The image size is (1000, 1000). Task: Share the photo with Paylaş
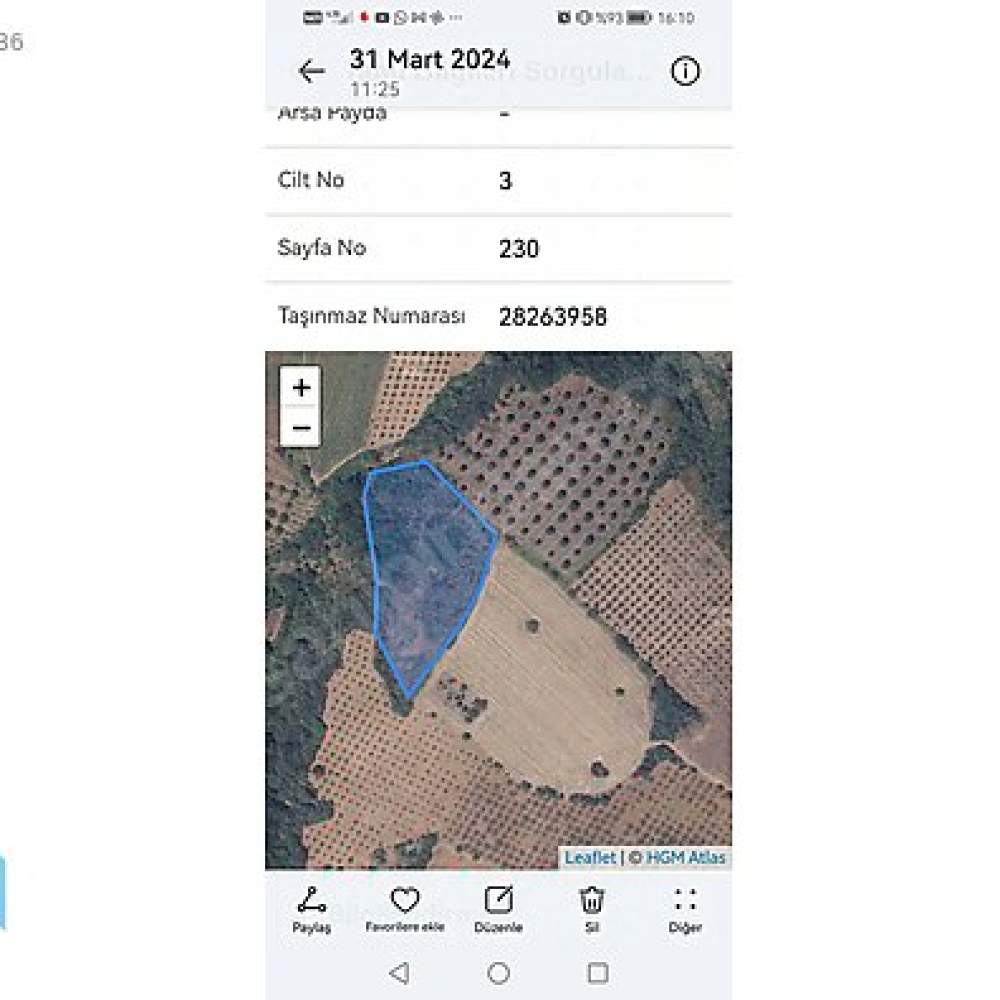click(x=311, y=910)
